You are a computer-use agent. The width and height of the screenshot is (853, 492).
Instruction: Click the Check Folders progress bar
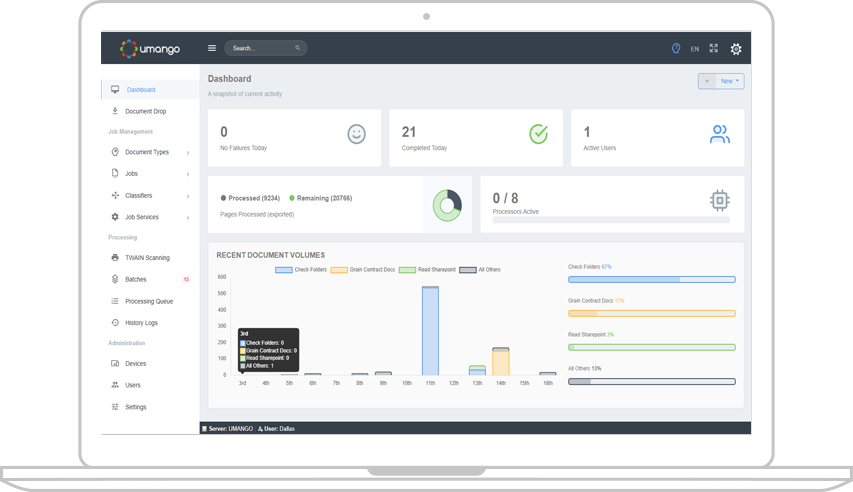point(651,279)
